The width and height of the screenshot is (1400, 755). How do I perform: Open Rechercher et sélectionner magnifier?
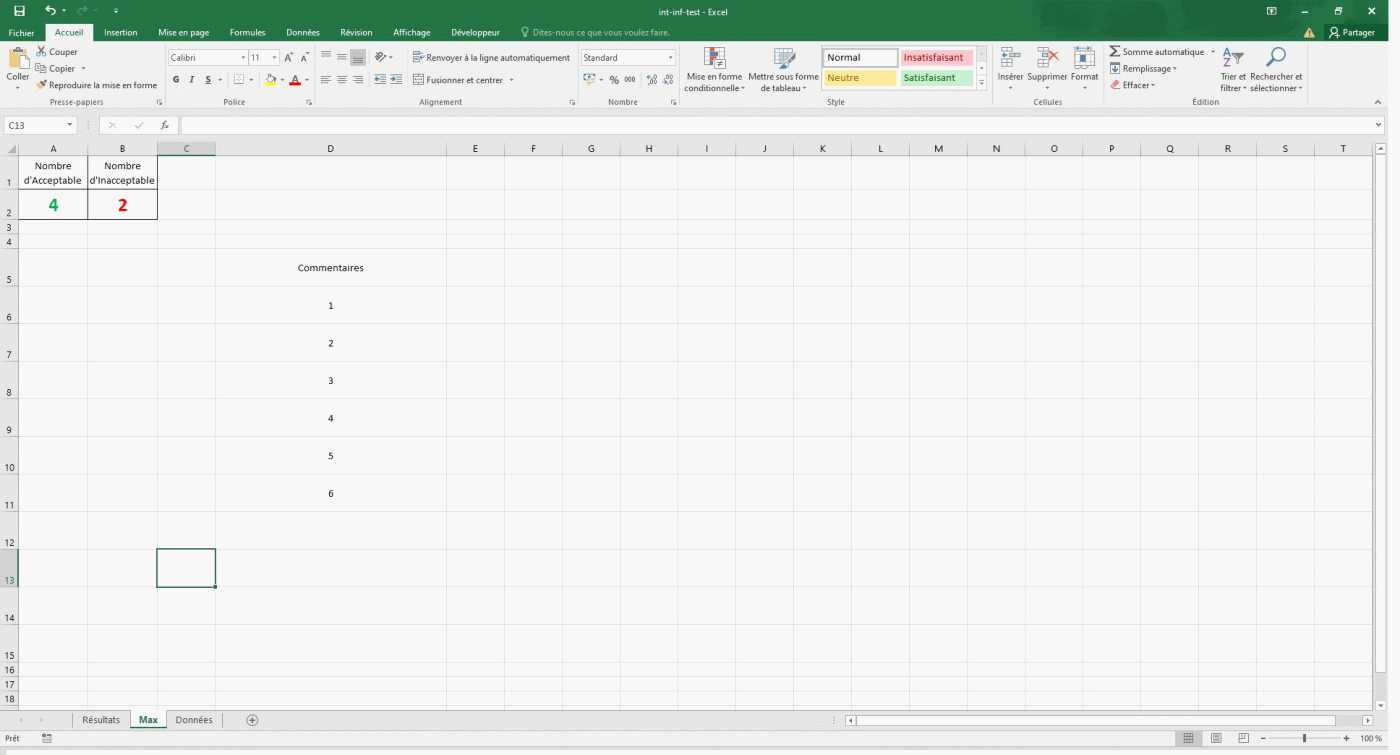[x=1276, y=59]
